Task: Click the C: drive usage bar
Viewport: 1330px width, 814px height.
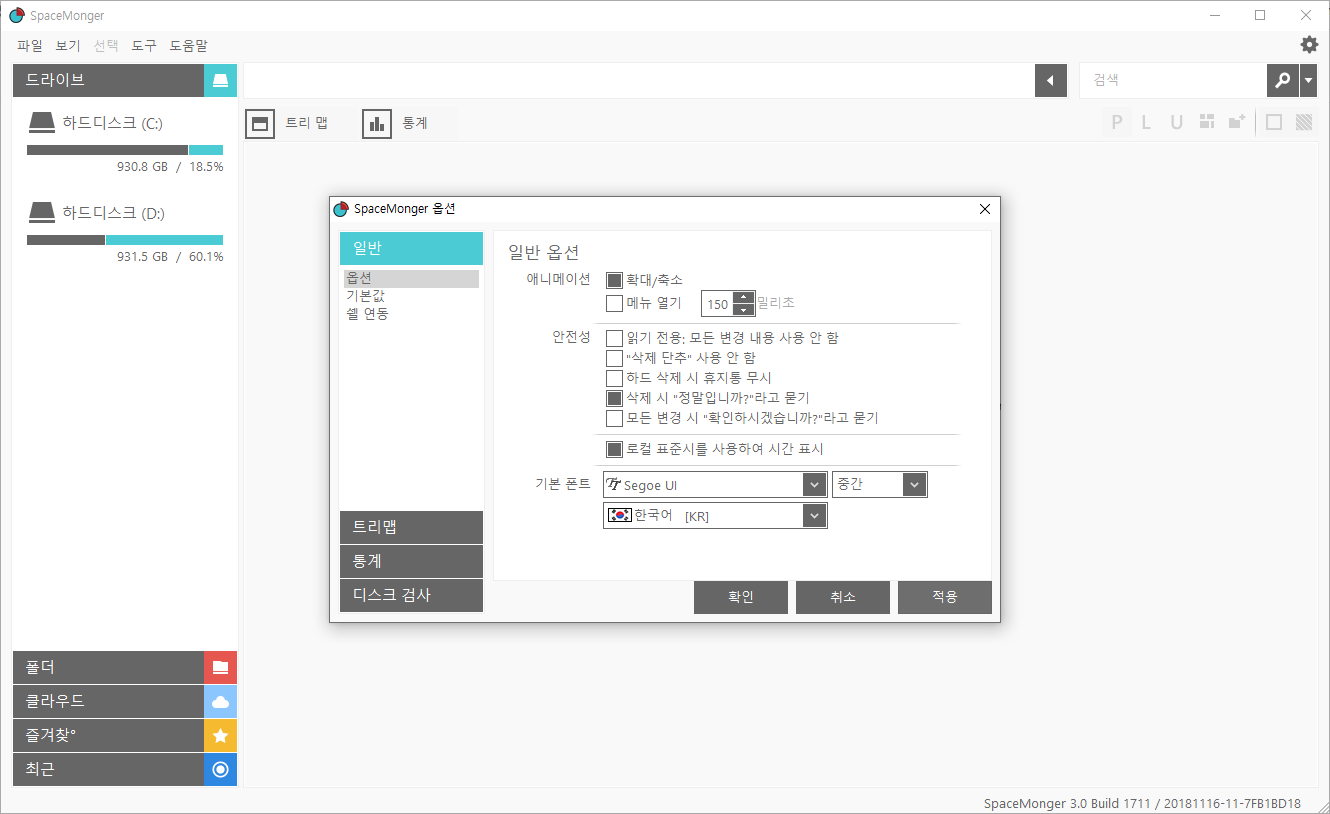Action: (x=125, y=150)
